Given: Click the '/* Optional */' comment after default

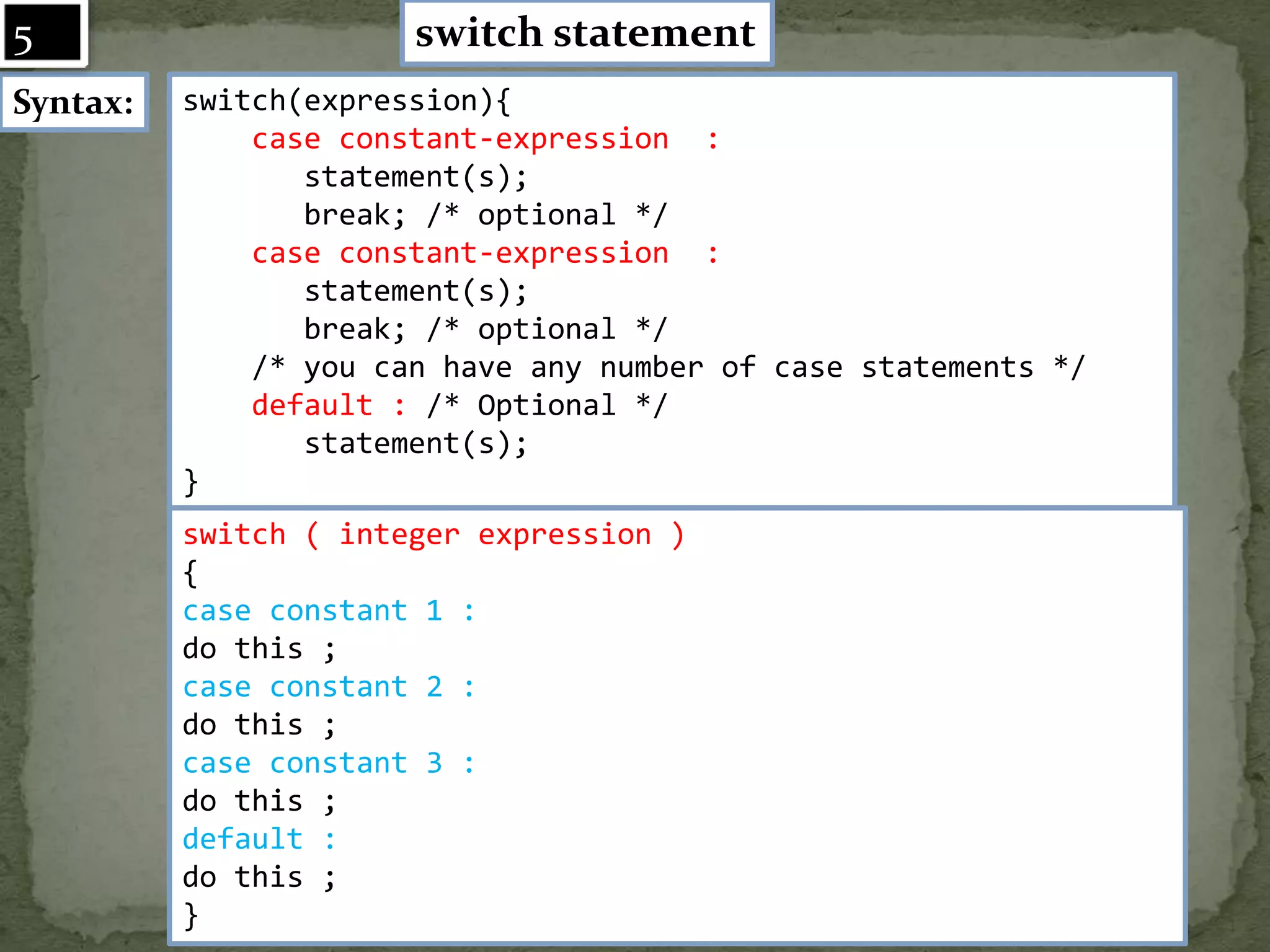Looking at the screenshot, I should point(547,405).
